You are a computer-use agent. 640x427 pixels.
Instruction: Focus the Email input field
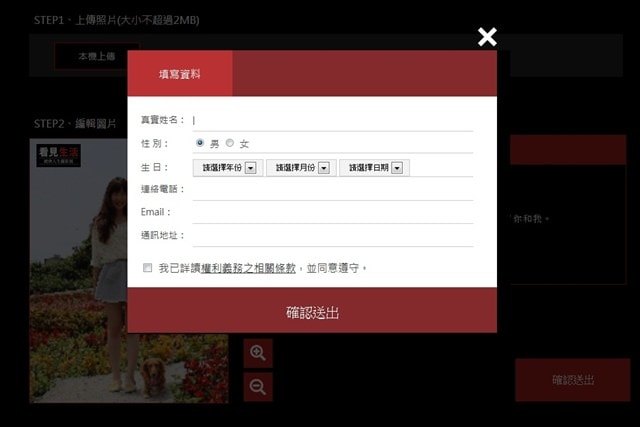pyautogui.click(x=332, y=212)
